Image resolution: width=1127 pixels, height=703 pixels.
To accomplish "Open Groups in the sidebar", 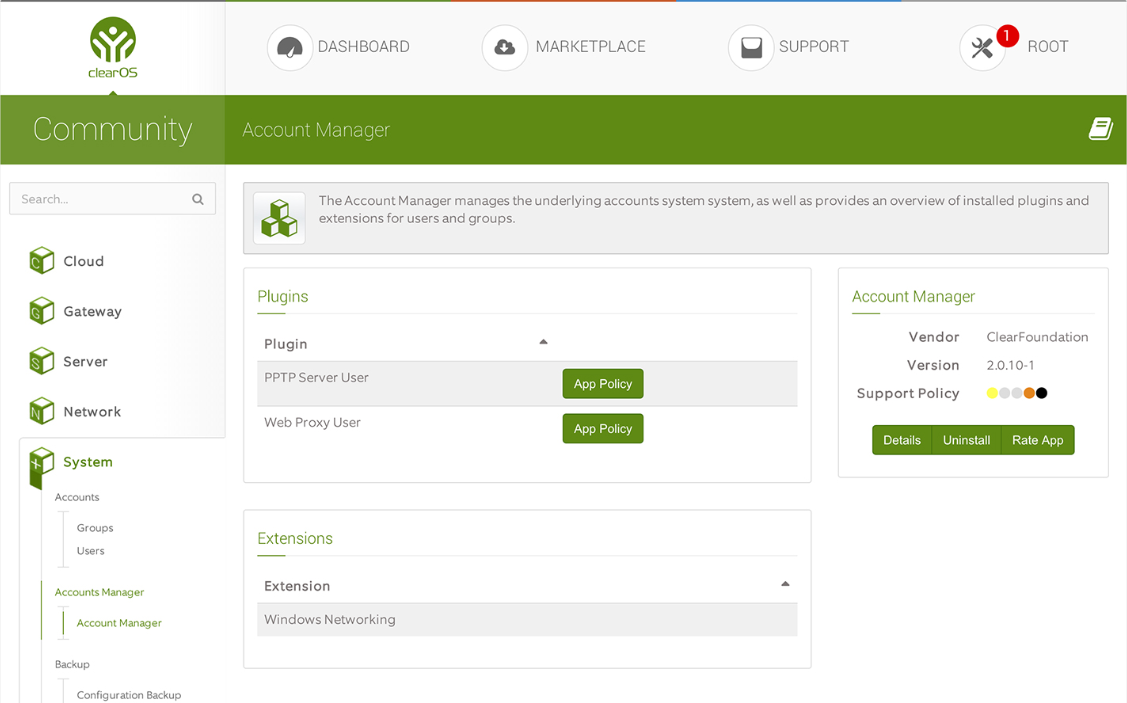I will (95, 528).
